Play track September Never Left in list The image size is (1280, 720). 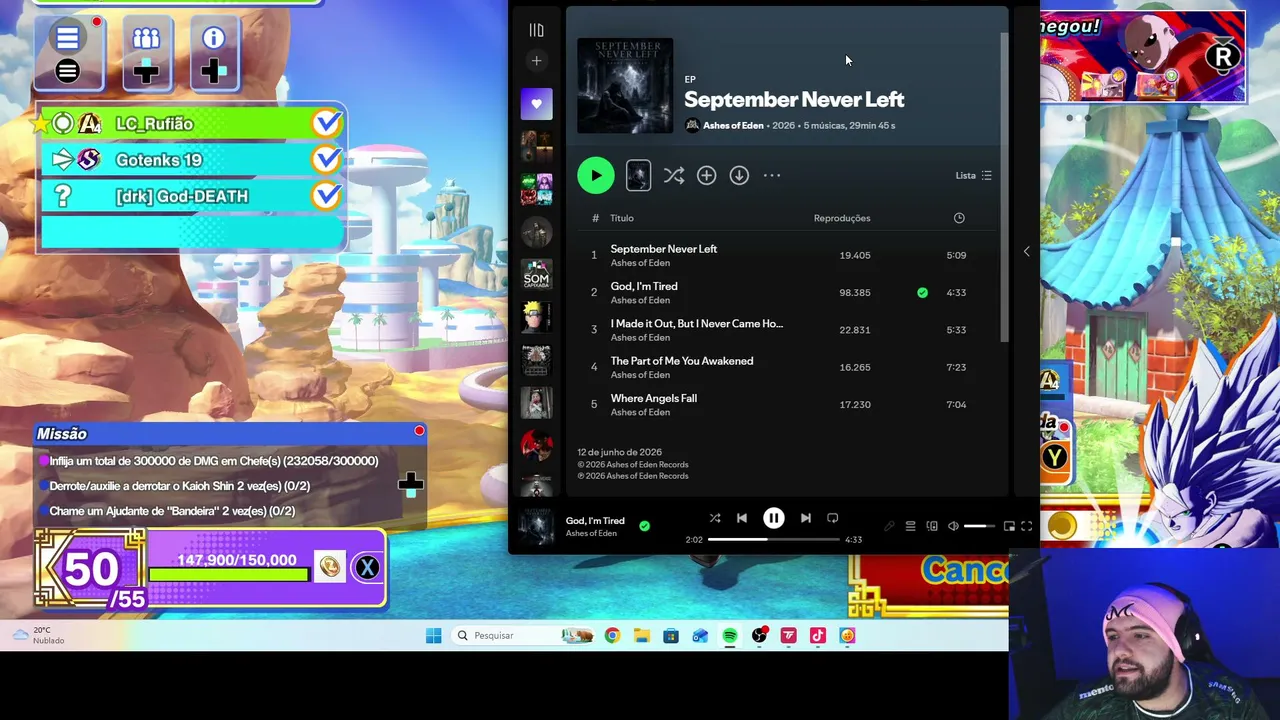click(x=788, y=255)
